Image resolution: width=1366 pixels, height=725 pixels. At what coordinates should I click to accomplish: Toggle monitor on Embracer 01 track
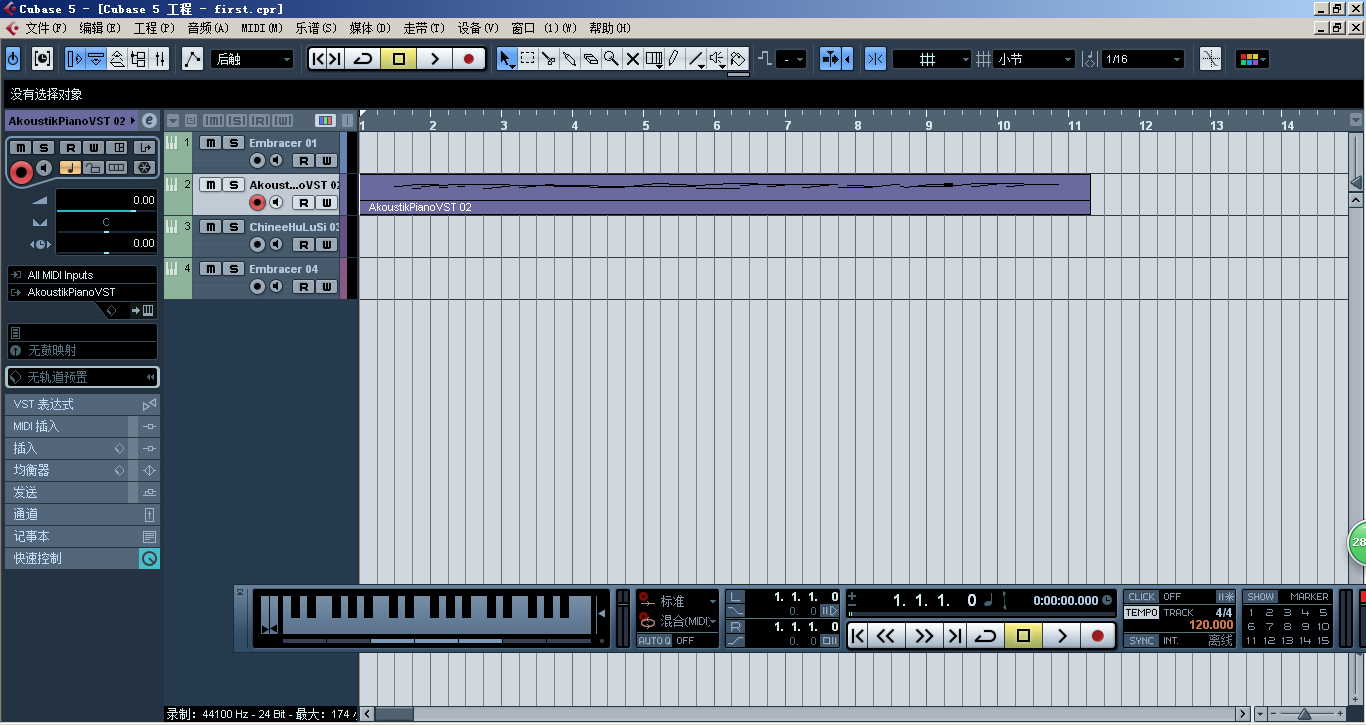pyautogui.click(x=276, y=160)
